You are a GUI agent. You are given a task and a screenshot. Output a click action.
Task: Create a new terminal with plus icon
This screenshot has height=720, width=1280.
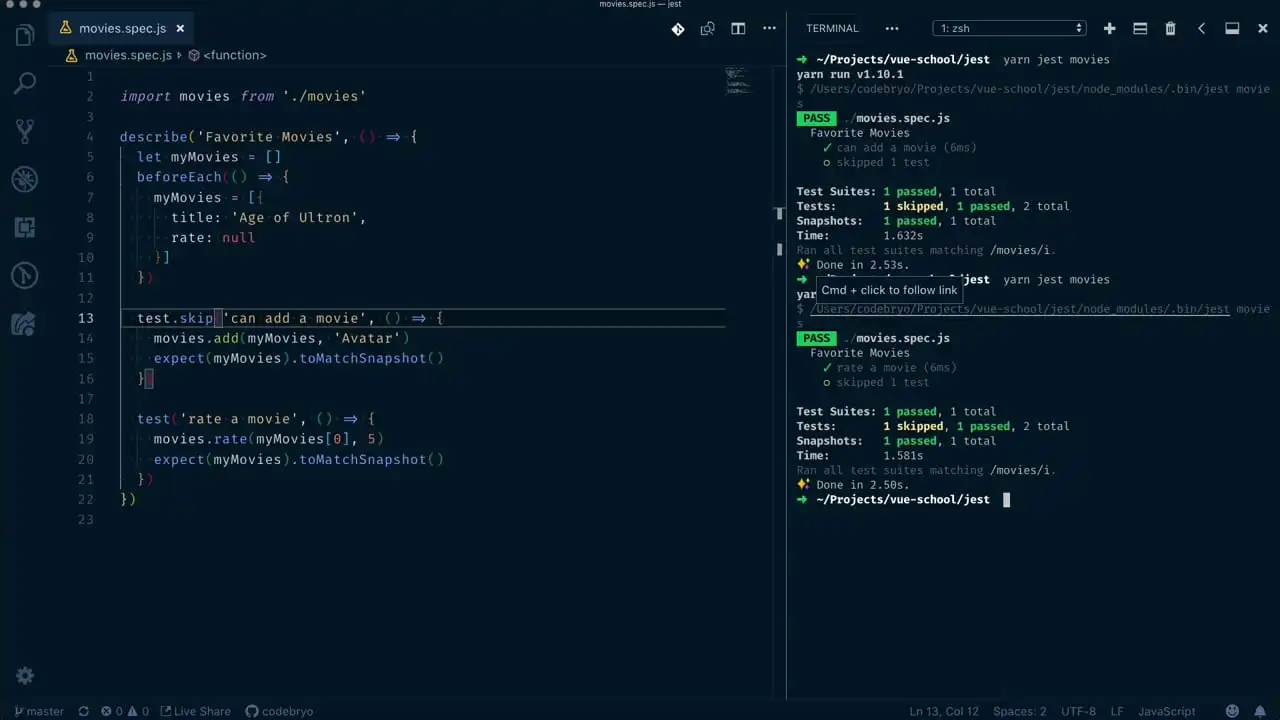click(x=1109, y=29)
